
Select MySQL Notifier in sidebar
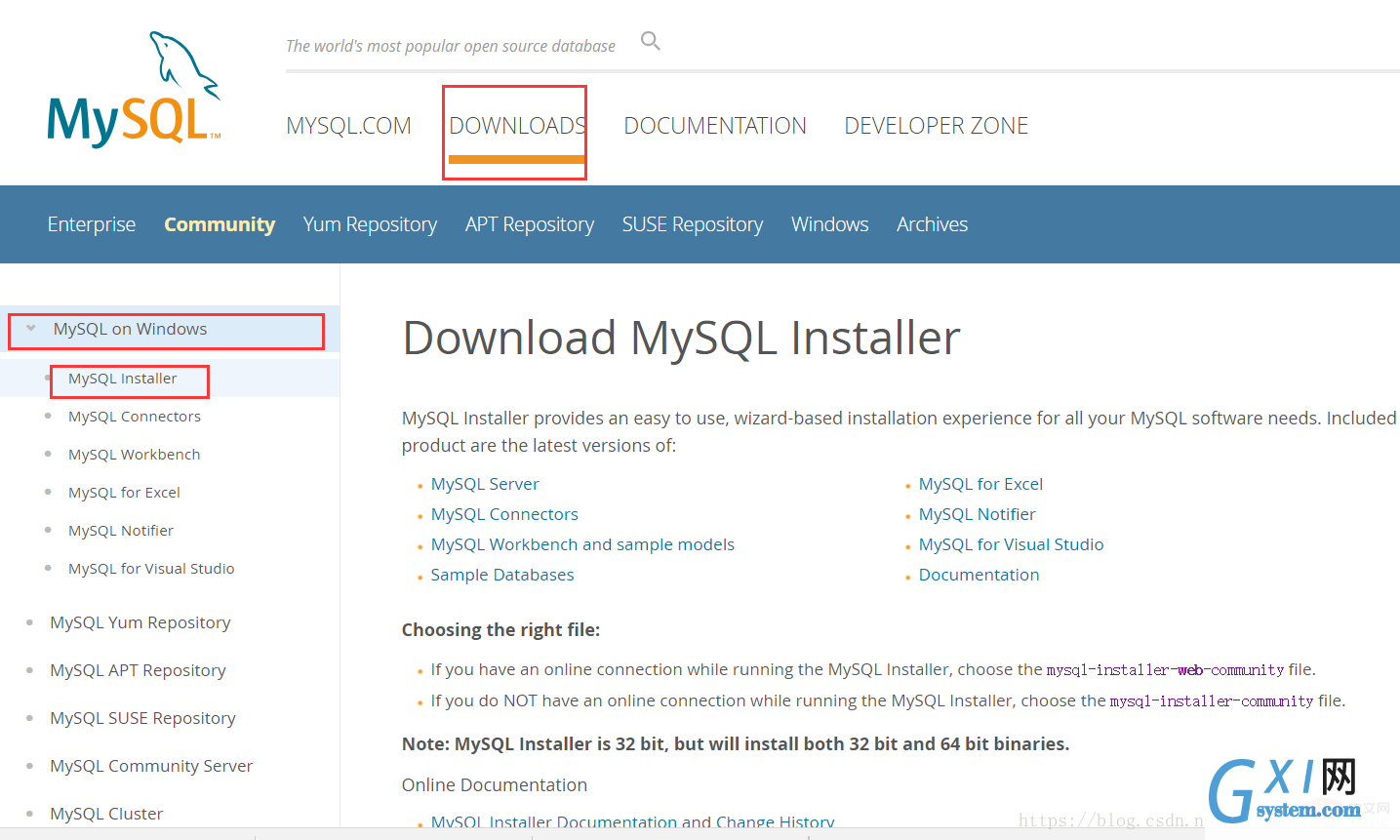[121, 531]
